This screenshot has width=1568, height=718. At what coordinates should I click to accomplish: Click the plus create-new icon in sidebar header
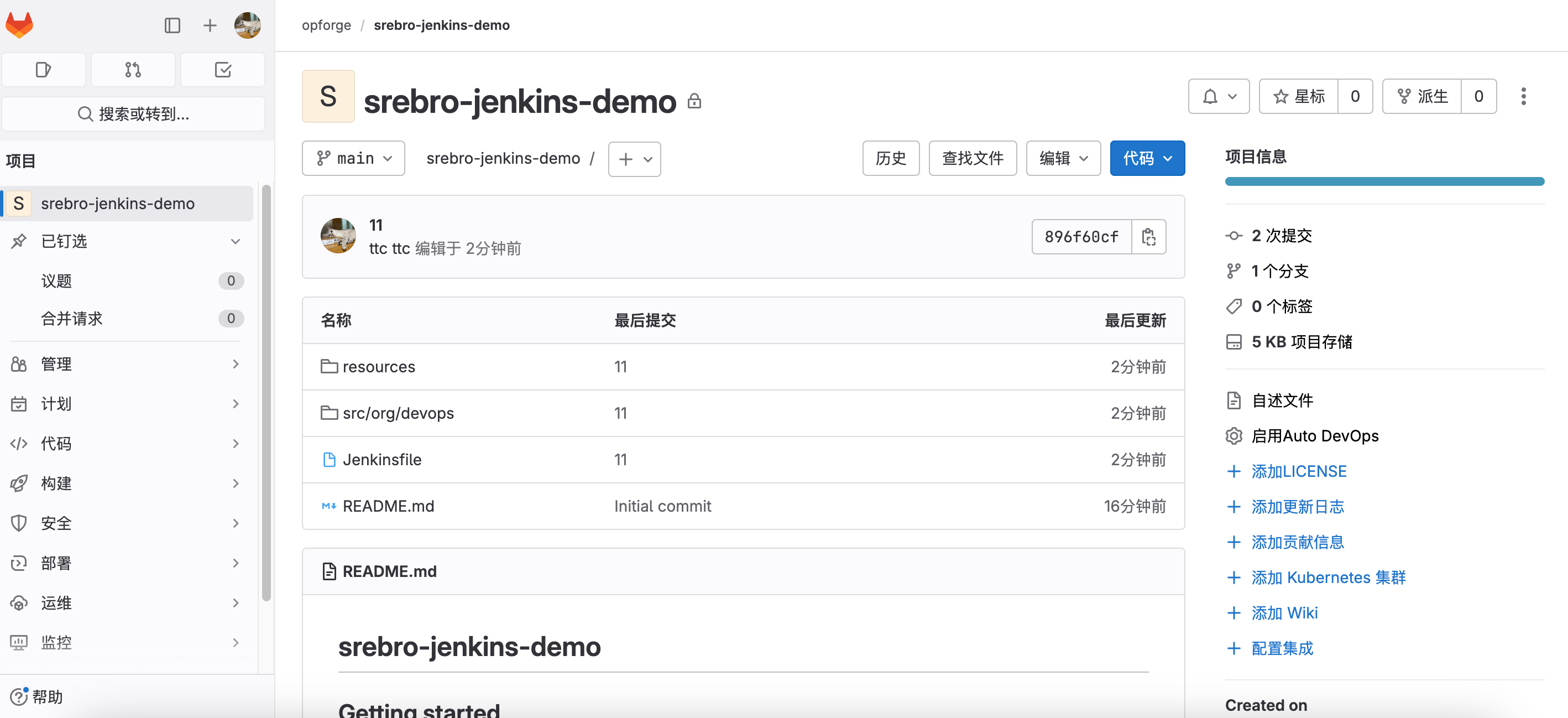coord(210,25)
